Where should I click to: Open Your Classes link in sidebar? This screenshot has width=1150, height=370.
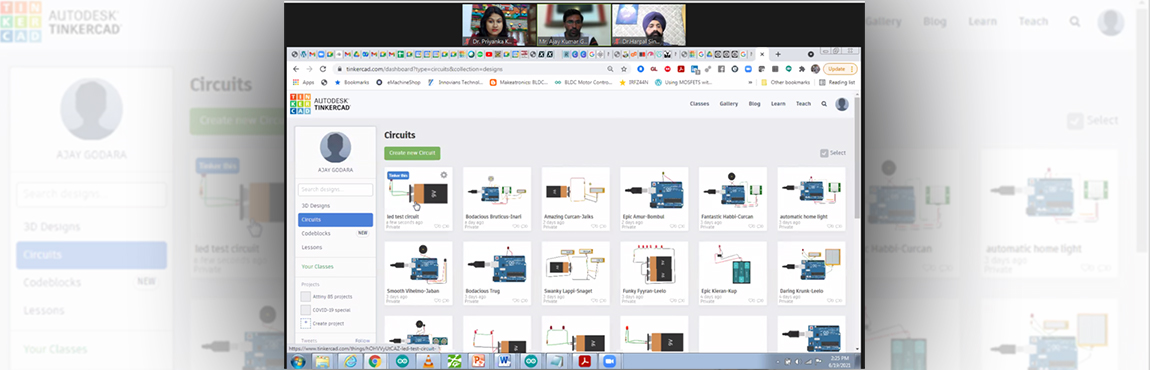[x=318, y=266]
